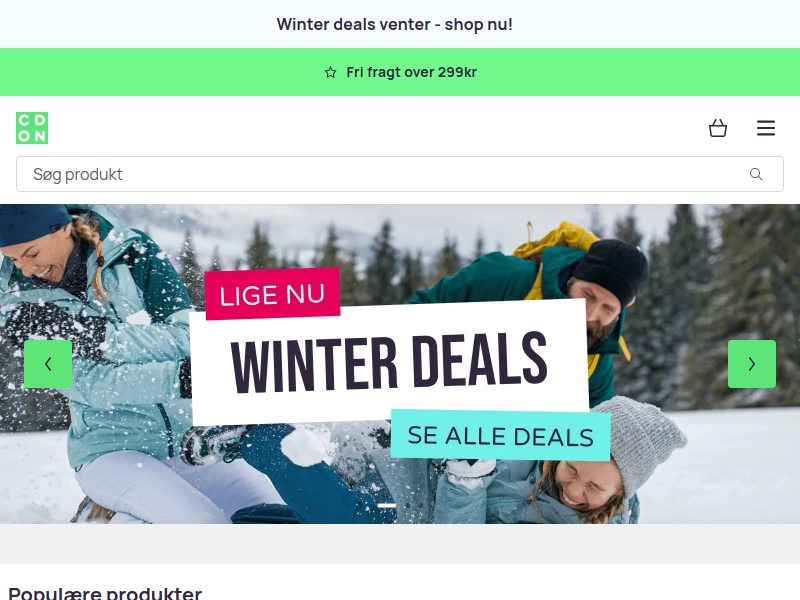Advance to the next carousel slide
The height and width of the screenshot is (600, 800).
coord(752,364)
